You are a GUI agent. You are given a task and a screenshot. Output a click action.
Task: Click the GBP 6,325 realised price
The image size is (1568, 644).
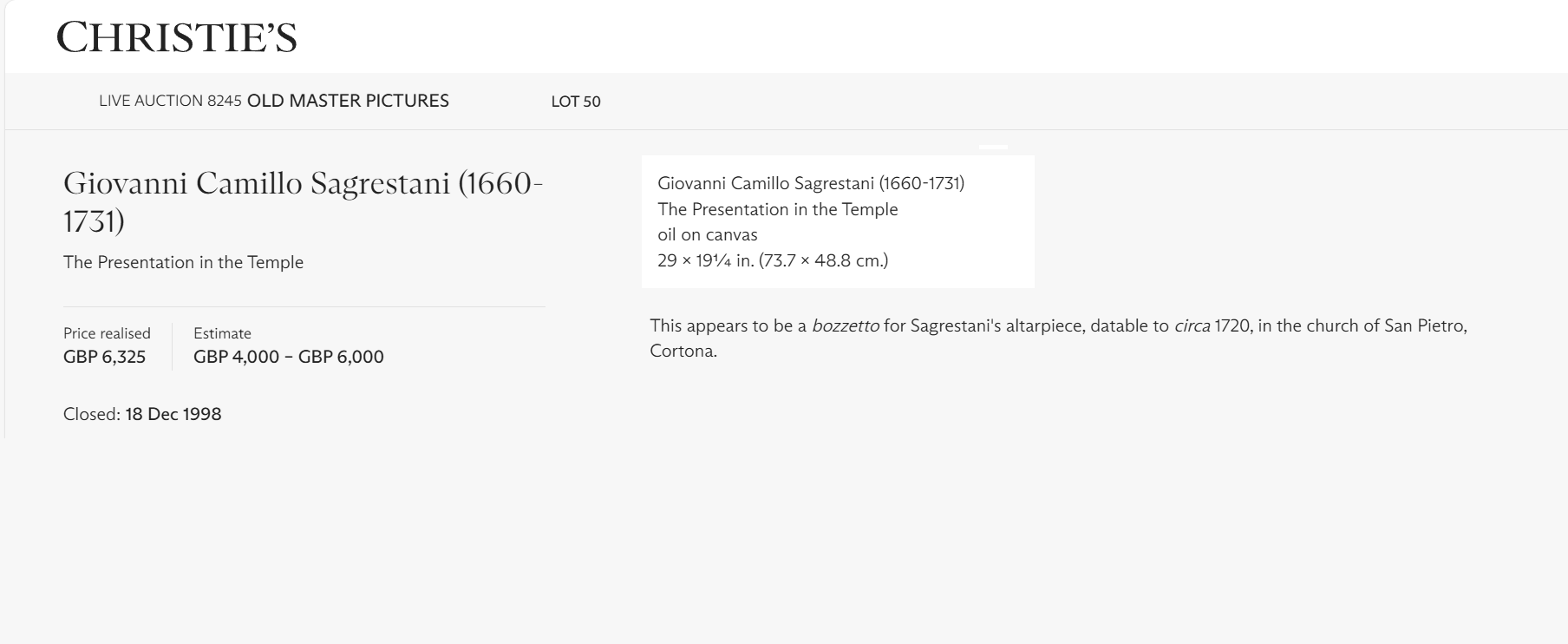tap(104, 357)
